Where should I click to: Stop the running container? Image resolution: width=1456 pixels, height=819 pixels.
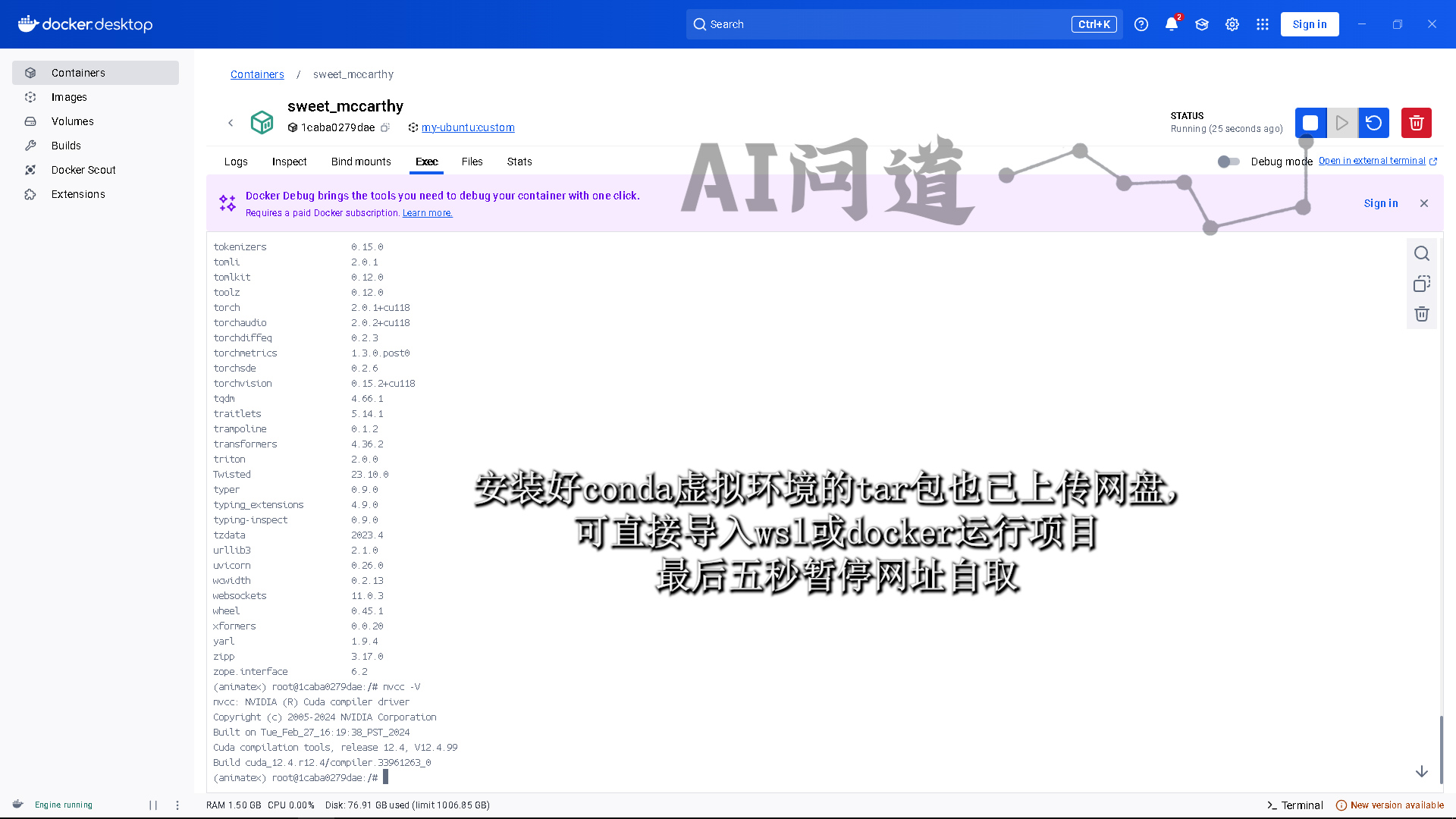[x=1310, y=123]
